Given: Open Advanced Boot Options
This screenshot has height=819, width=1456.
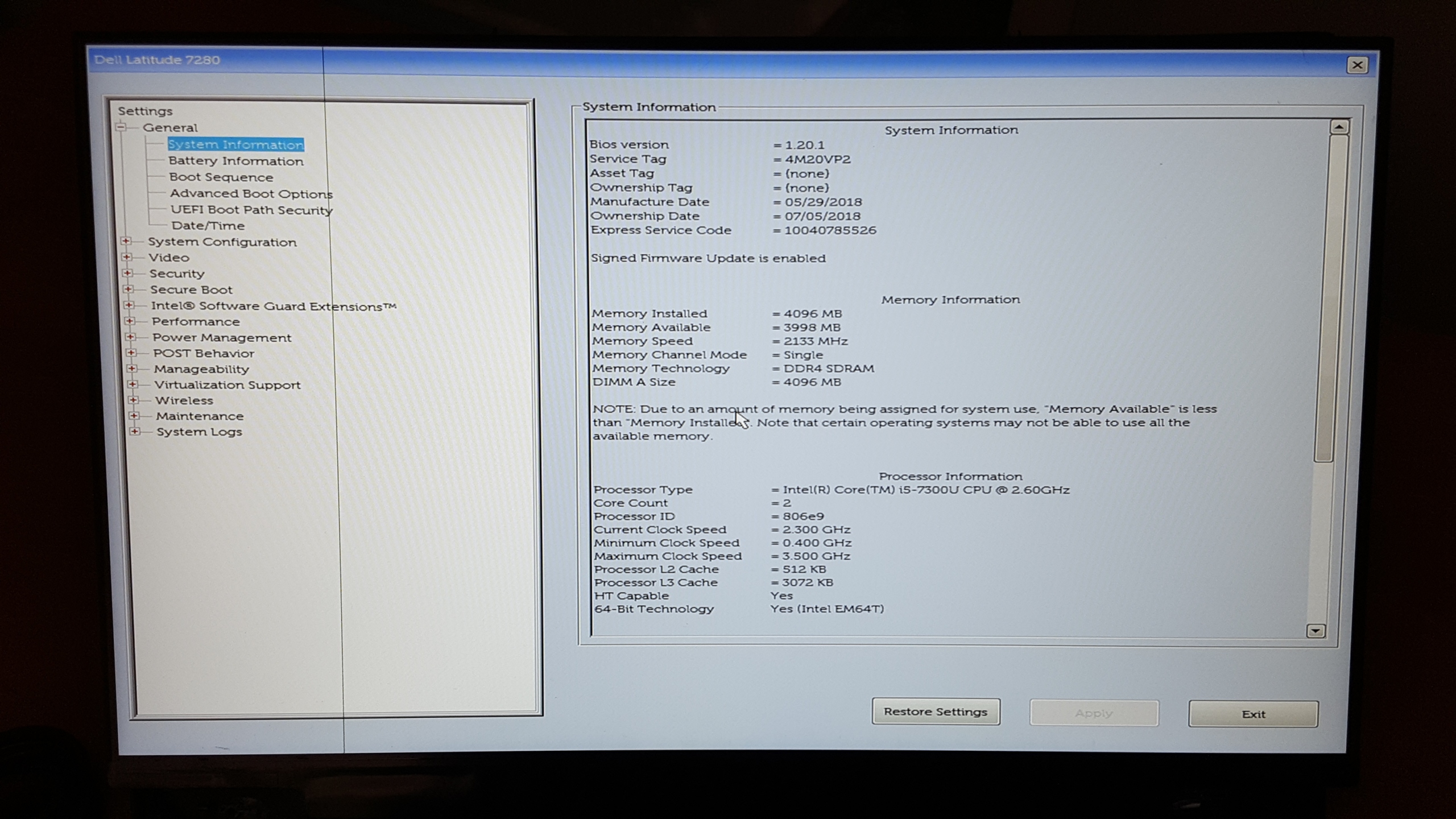Looking at the screenshot, I should 251,194.
